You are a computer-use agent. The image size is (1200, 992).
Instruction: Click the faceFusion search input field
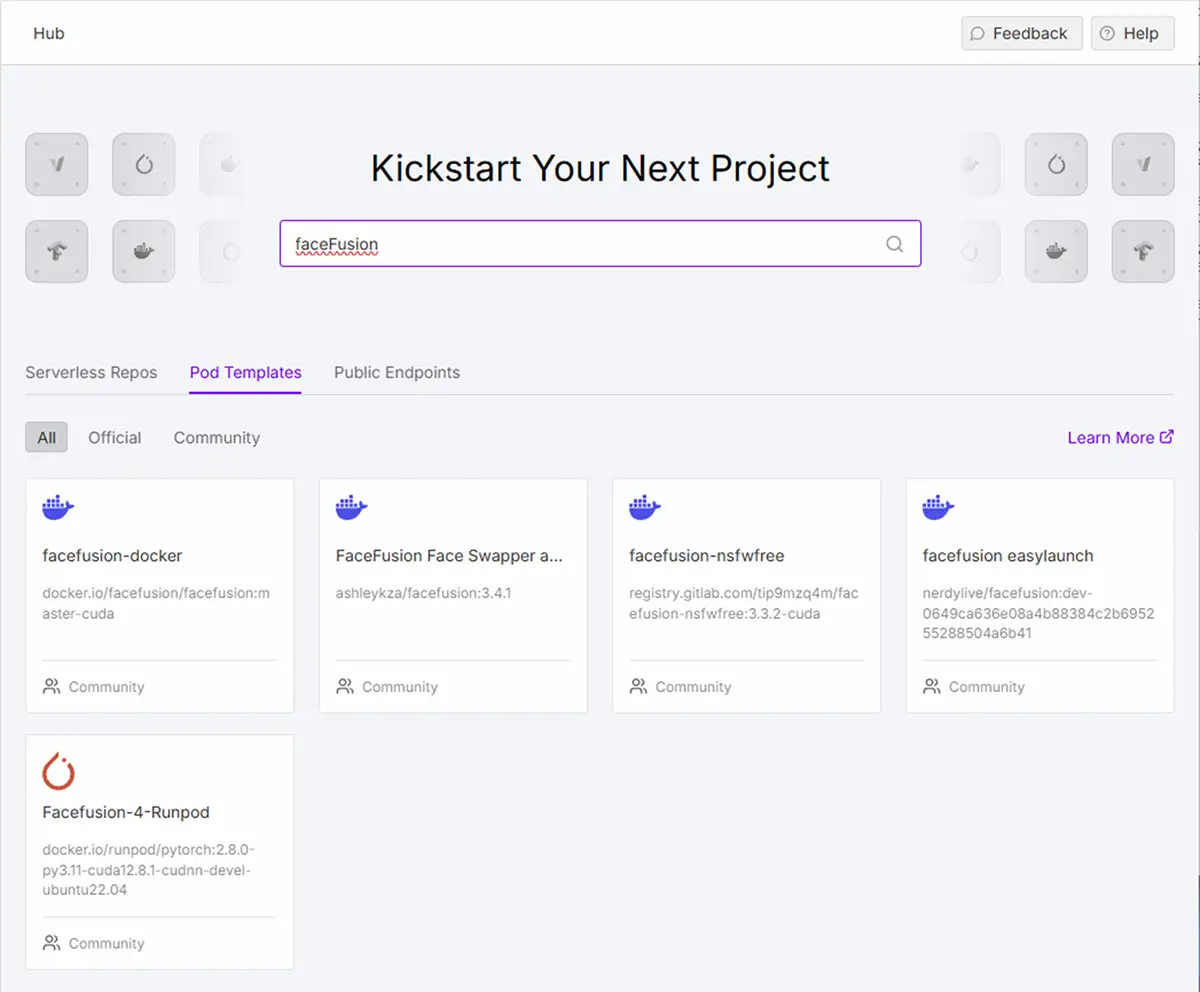(580, 244)
